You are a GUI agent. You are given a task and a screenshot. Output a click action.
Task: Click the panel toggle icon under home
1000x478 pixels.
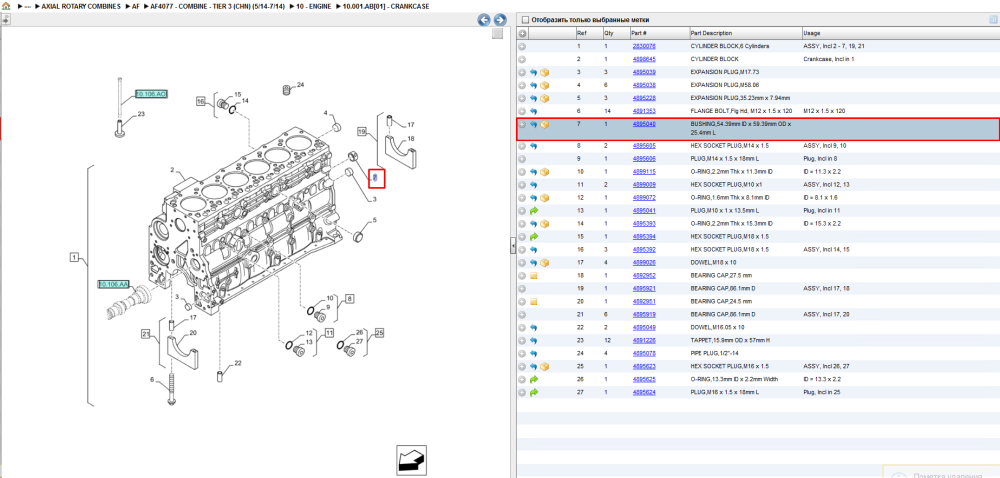click(5, 20)
